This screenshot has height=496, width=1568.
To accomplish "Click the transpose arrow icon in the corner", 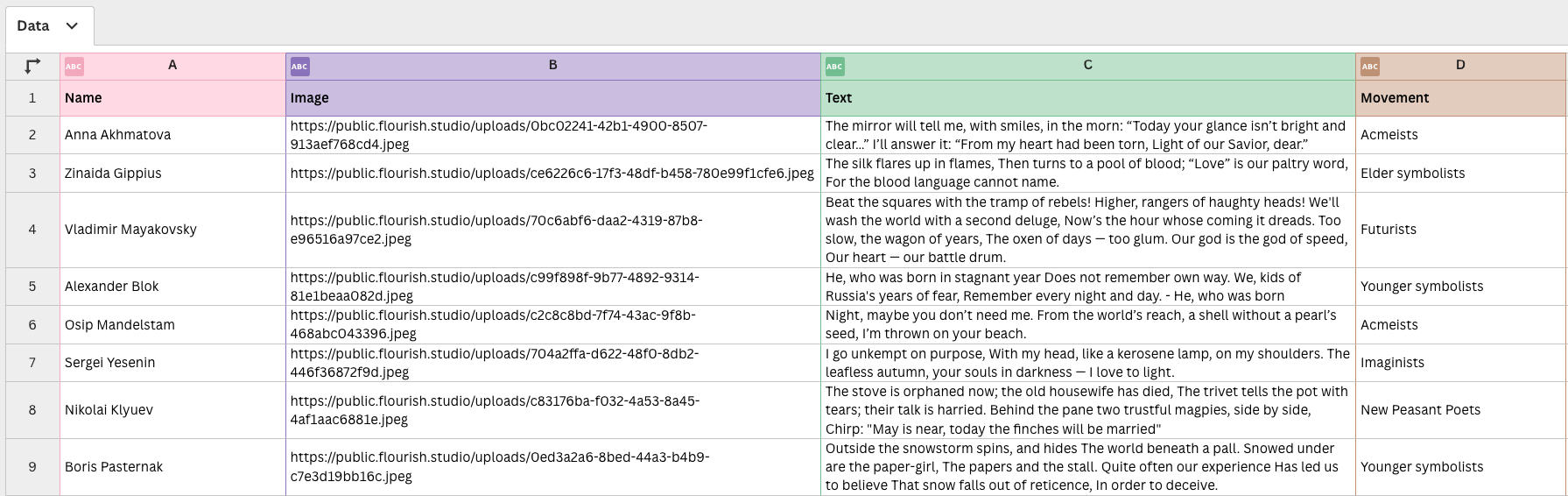I will pyautogui.click(x=32, y=66).
